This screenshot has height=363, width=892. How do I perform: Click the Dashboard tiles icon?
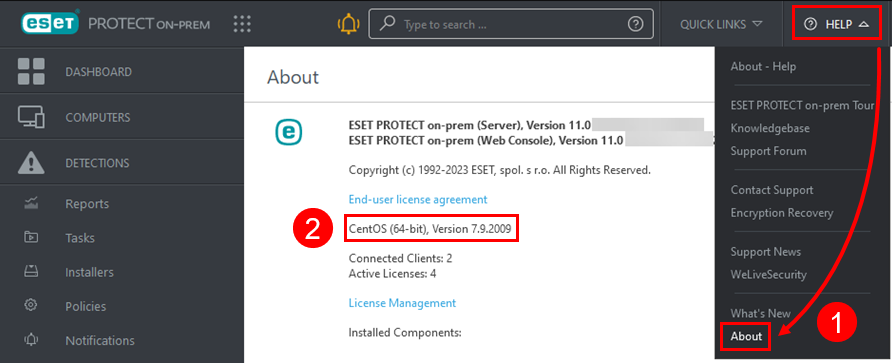coord(31,72)
